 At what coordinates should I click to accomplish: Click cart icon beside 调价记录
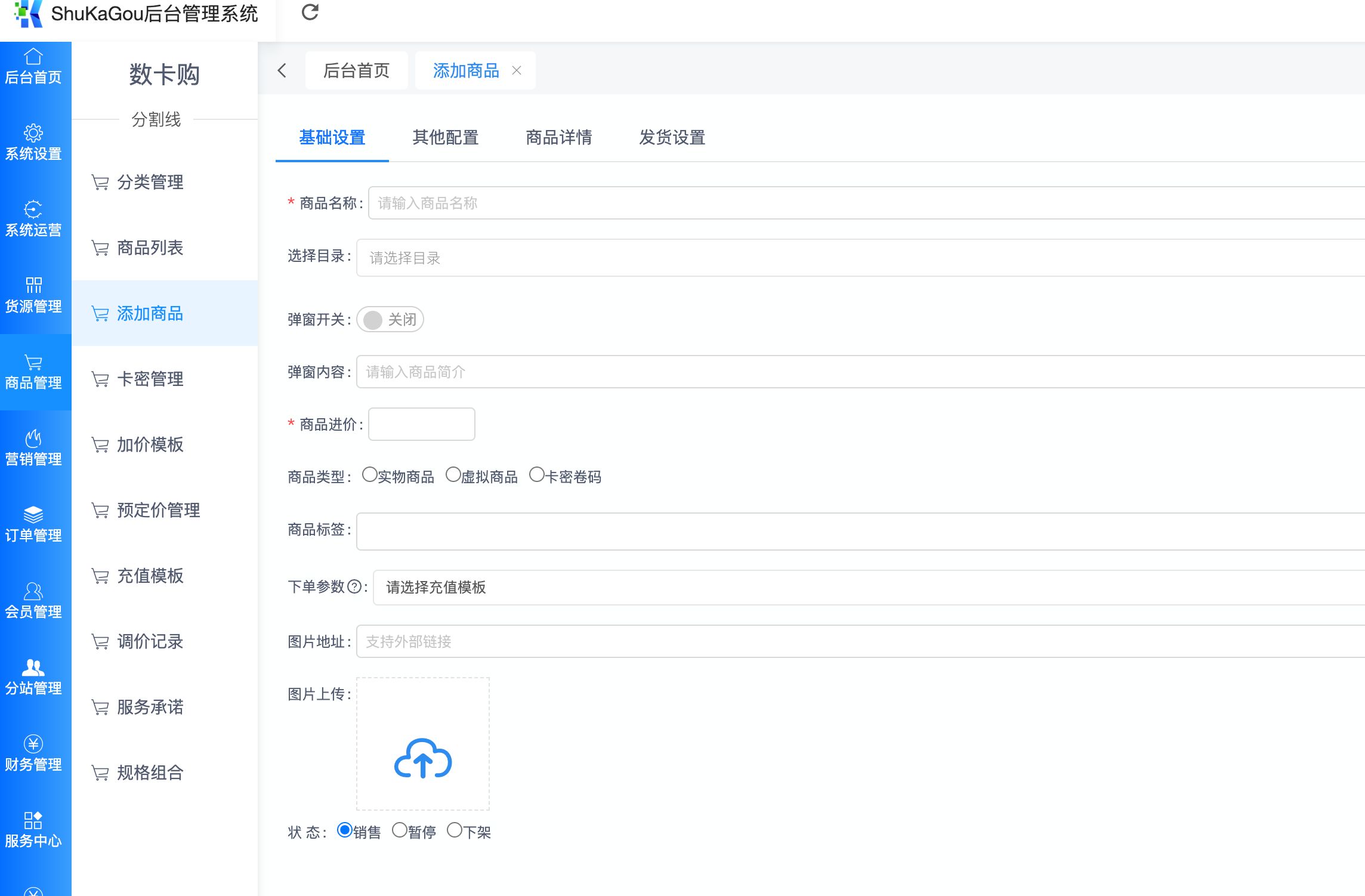tap(100, 641)
